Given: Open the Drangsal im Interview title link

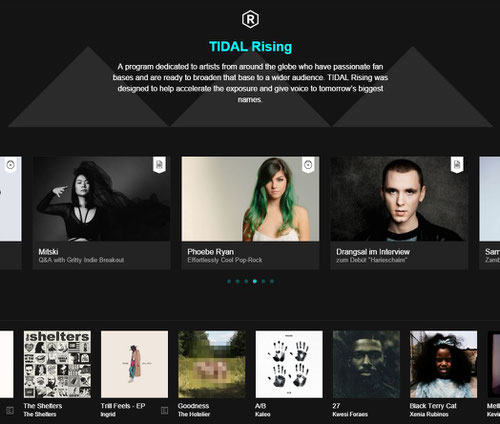Looking at the screenshot, I should click(373, 252).
